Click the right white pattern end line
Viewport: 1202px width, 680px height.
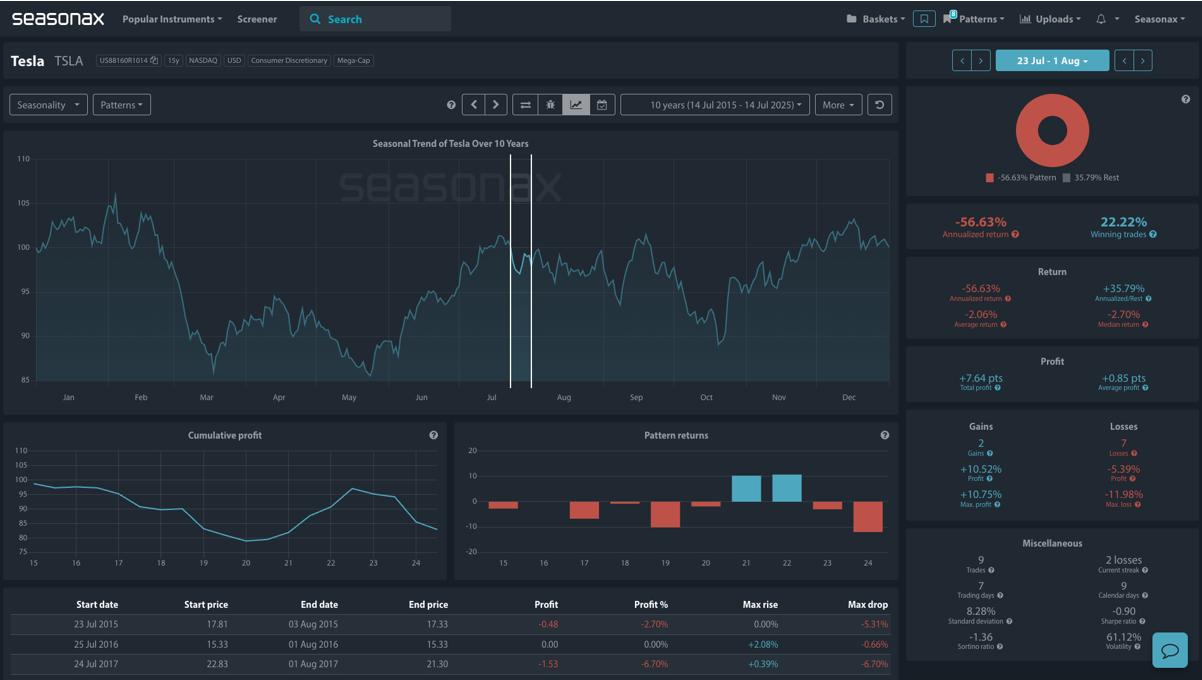pos(531,270)
